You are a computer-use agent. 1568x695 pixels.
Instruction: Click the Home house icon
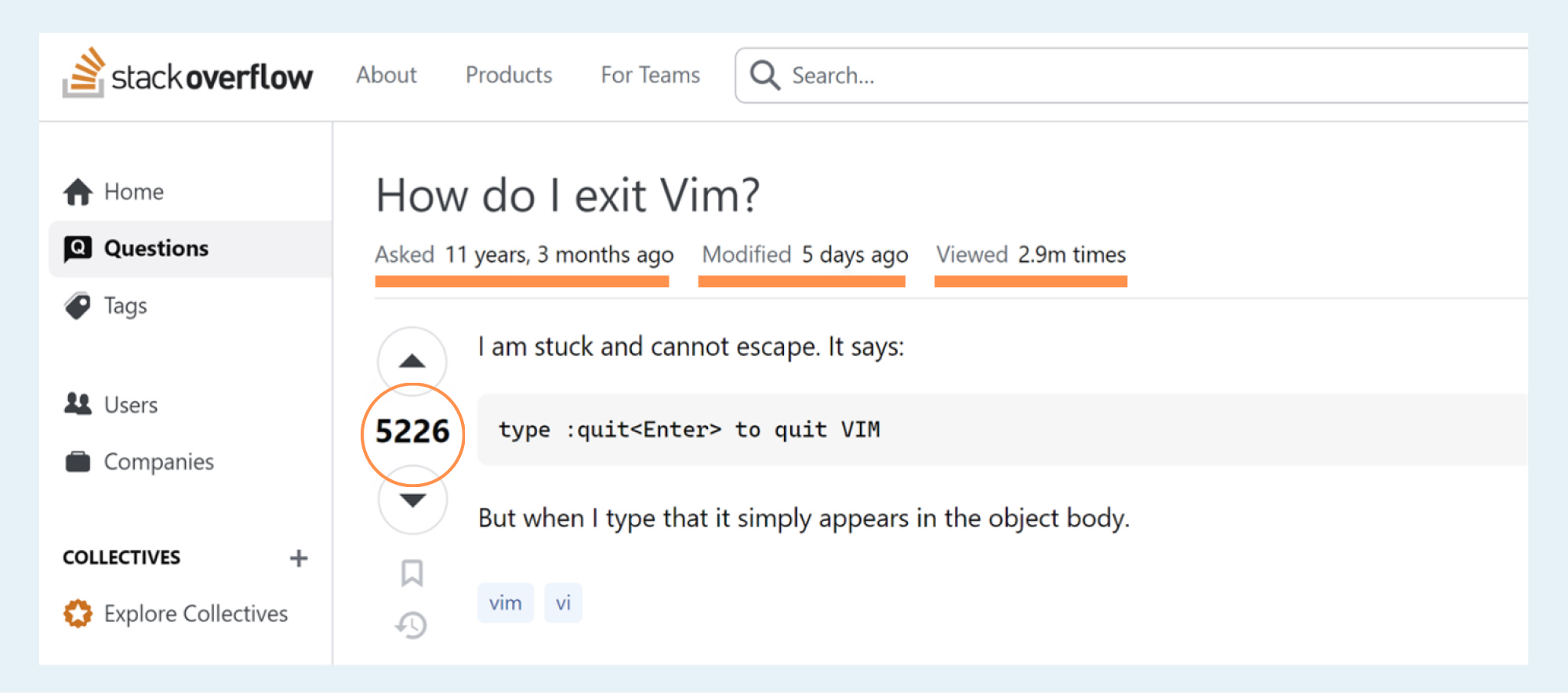[78, 191]
